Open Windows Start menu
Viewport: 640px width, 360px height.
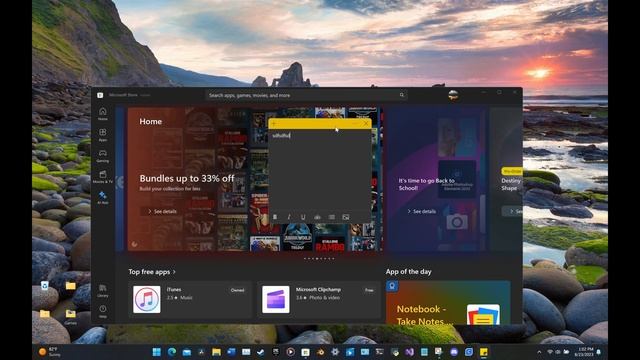point(156,352)
